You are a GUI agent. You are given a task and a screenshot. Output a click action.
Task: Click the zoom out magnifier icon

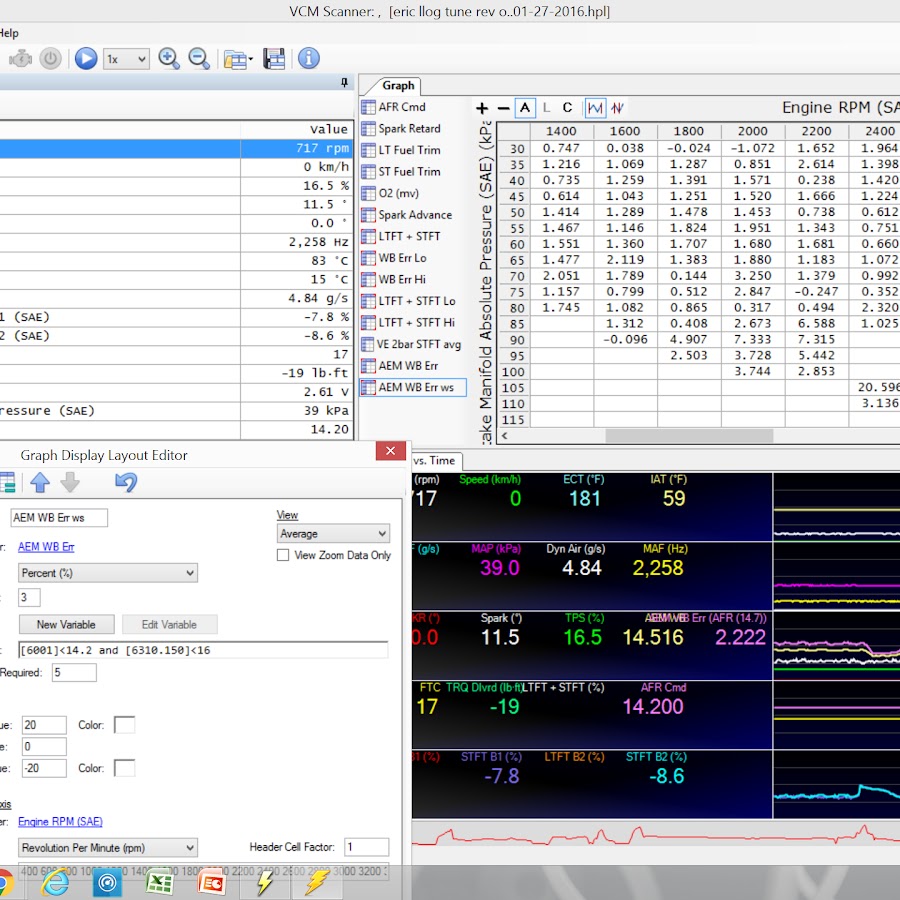(x=199, y=59)
